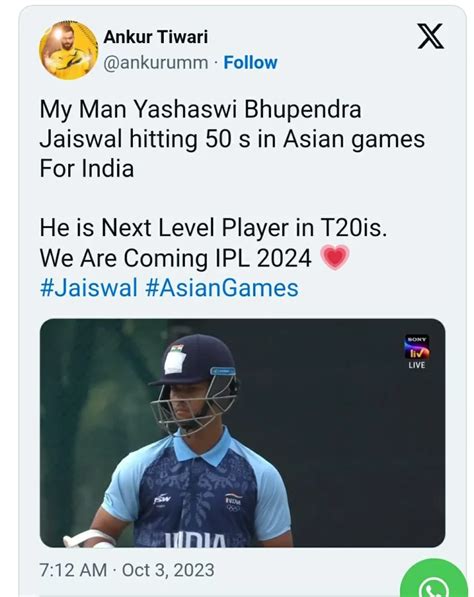Click the tweet text about Yashaswi Jaiswal
Image resolution: width=474 pixels, height=597 pixels.
click(x=232, y=139)
